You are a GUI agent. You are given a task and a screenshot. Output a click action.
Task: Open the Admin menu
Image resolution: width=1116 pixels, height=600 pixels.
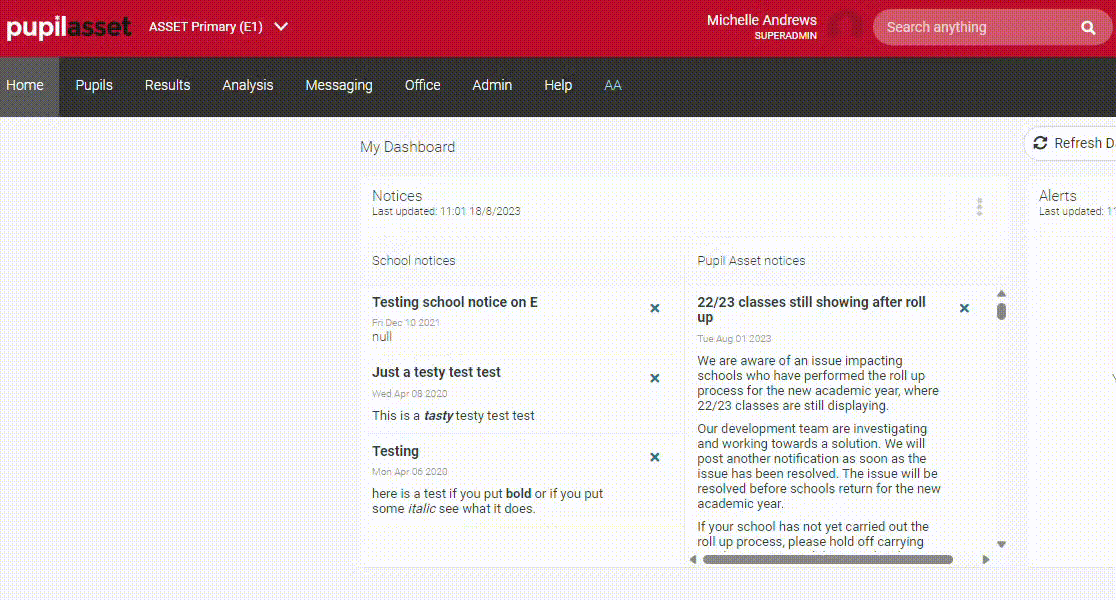point(492,86)
